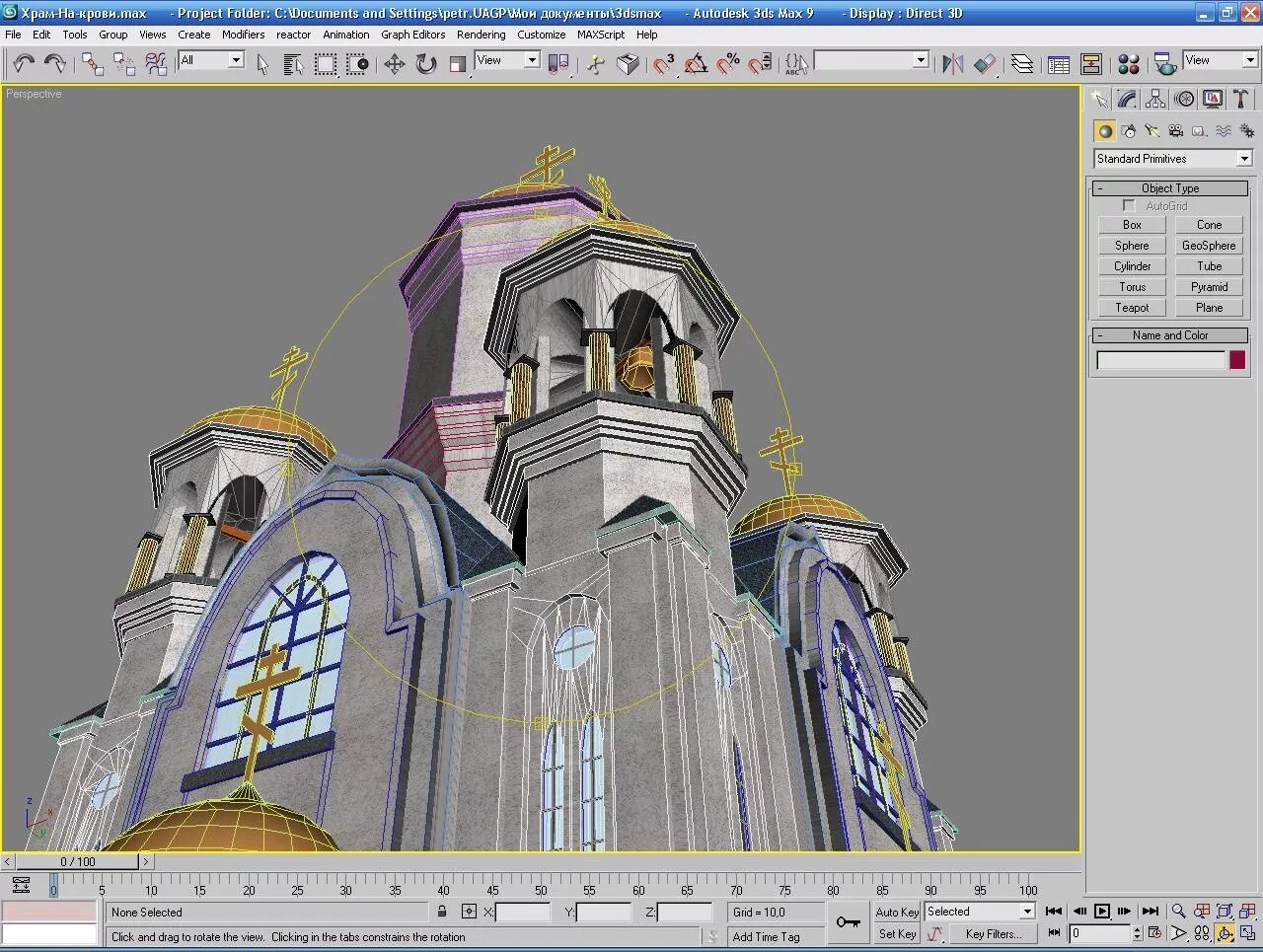Open the selection filter All dropdown
Image resolution: width=1263 pixels, height=952 pixels.
pos(210,60)
